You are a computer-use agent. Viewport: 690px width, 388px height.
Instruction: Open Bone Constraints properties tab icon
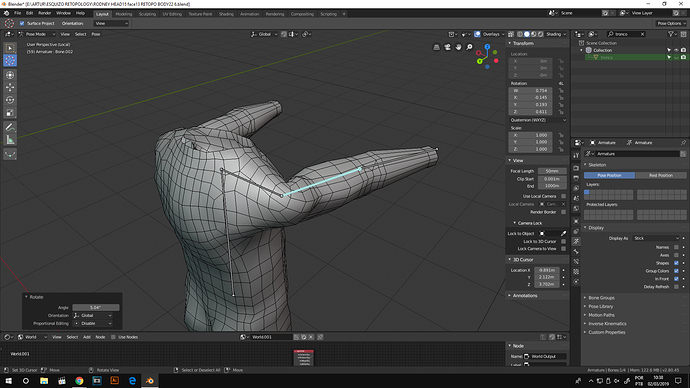click(576, 262)
